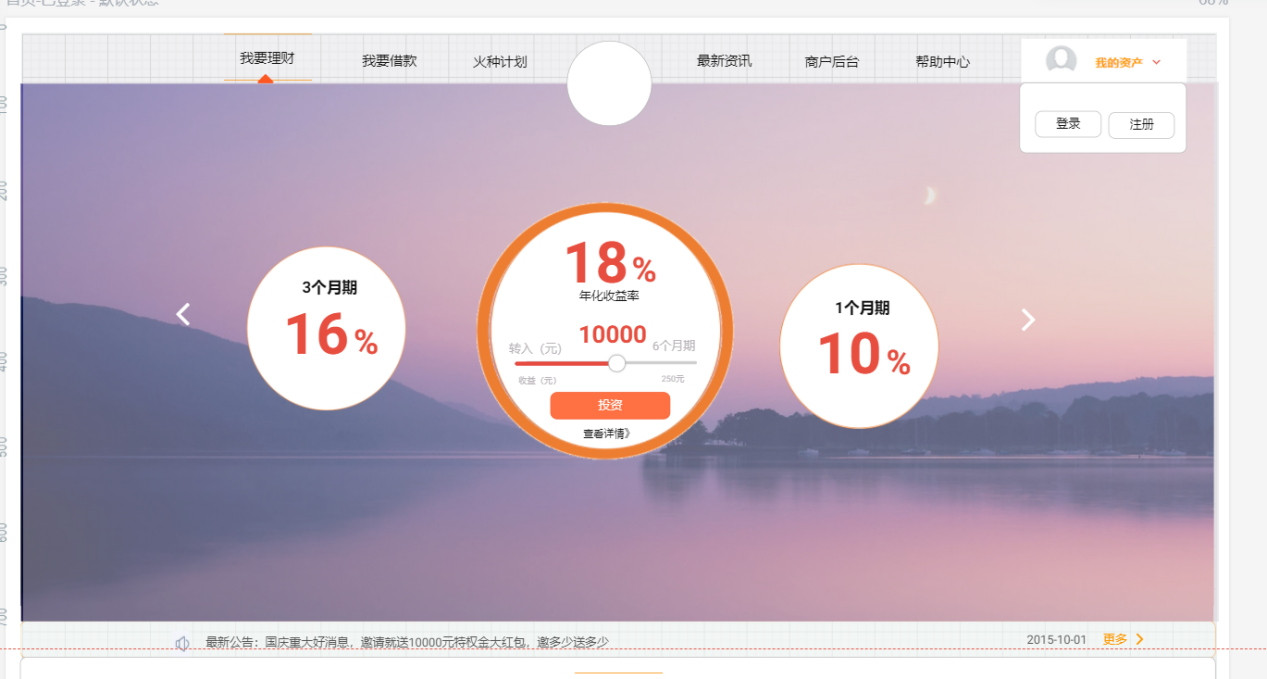1267x679 pixels.
Task: Click the arrow icon next to 更多
Action: (1140, 639)
